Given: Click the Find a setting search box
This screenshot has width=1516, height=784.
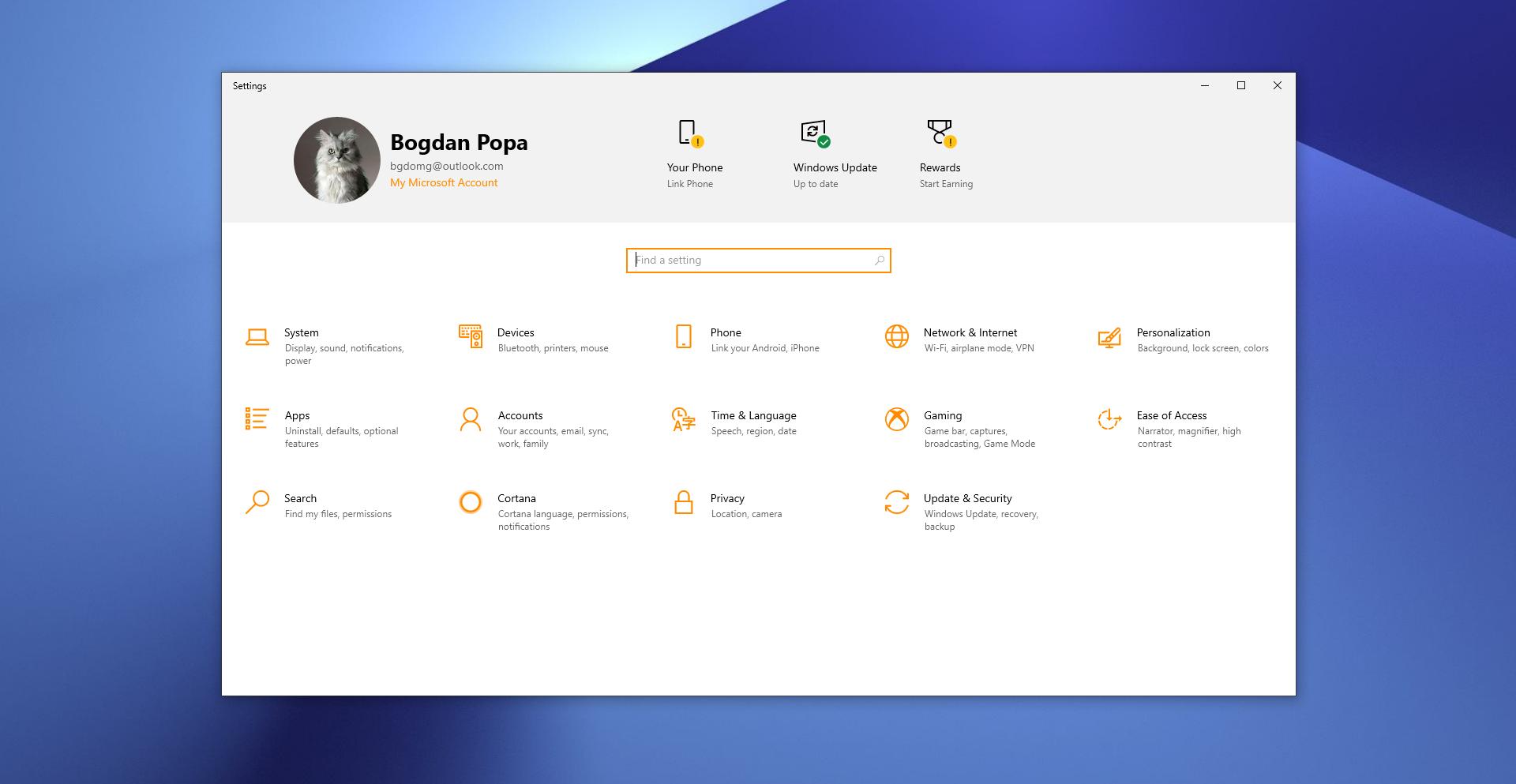Looking at the screenshot, I should 757,260.
